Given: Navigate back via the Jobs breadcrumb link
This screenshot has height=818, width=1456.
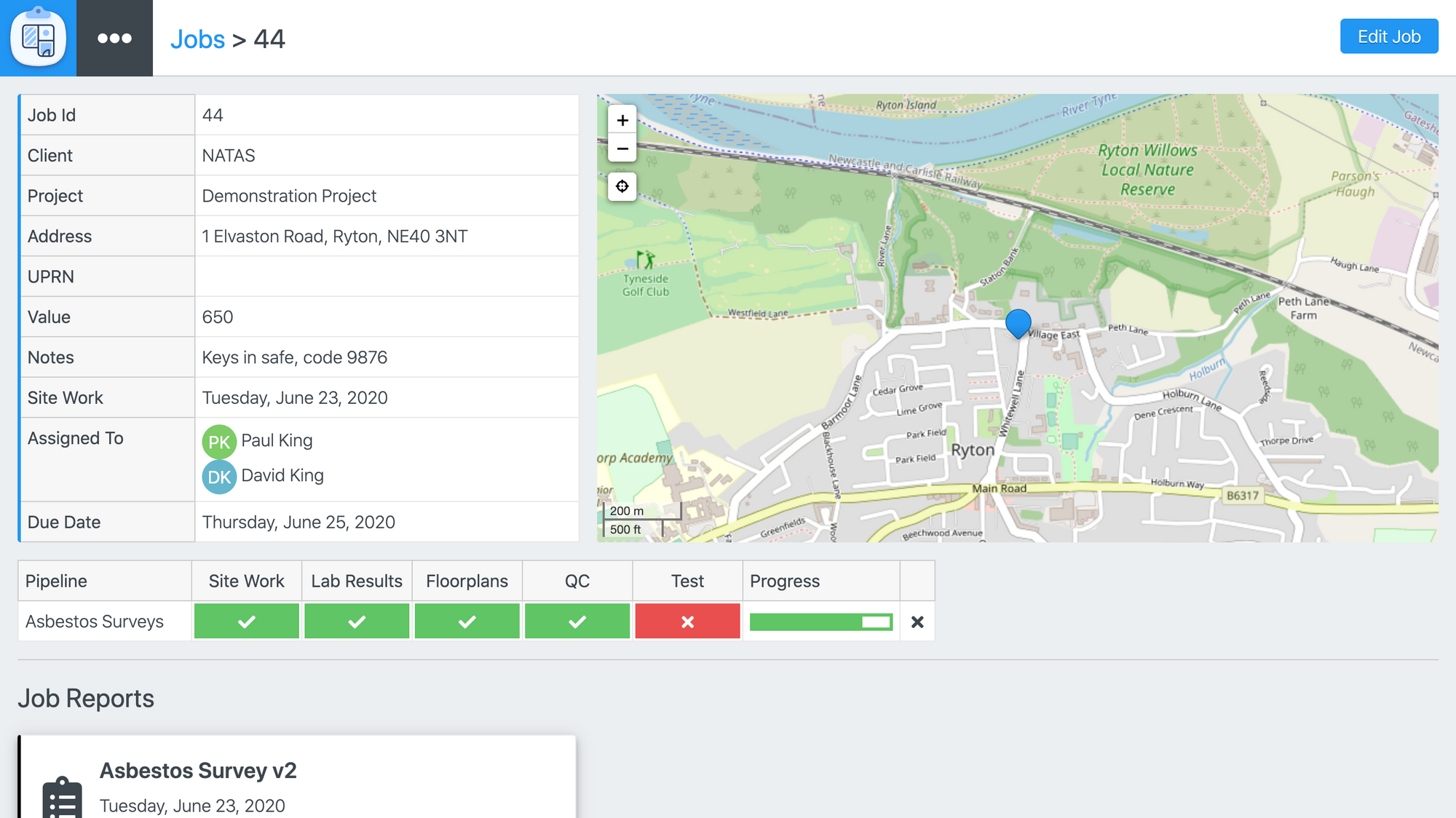Looking at the screenshot, I should click(197, 39).
